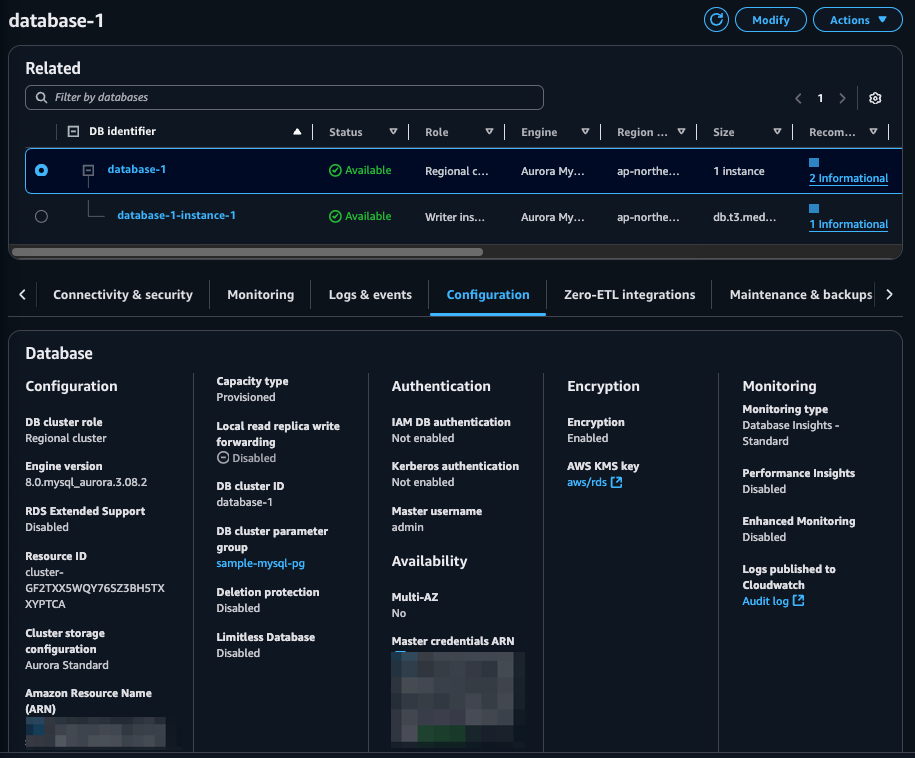Image resolution: width=915 pixels, height=758 pixels.
Task: Click engine version 8.0.mysql_aurora.3.08.2
Action: point(86,483)
